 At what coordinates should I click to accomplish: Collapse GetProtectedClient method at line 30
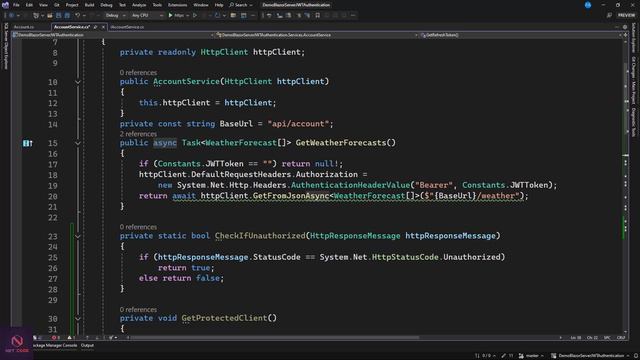[x=78, y=319]
